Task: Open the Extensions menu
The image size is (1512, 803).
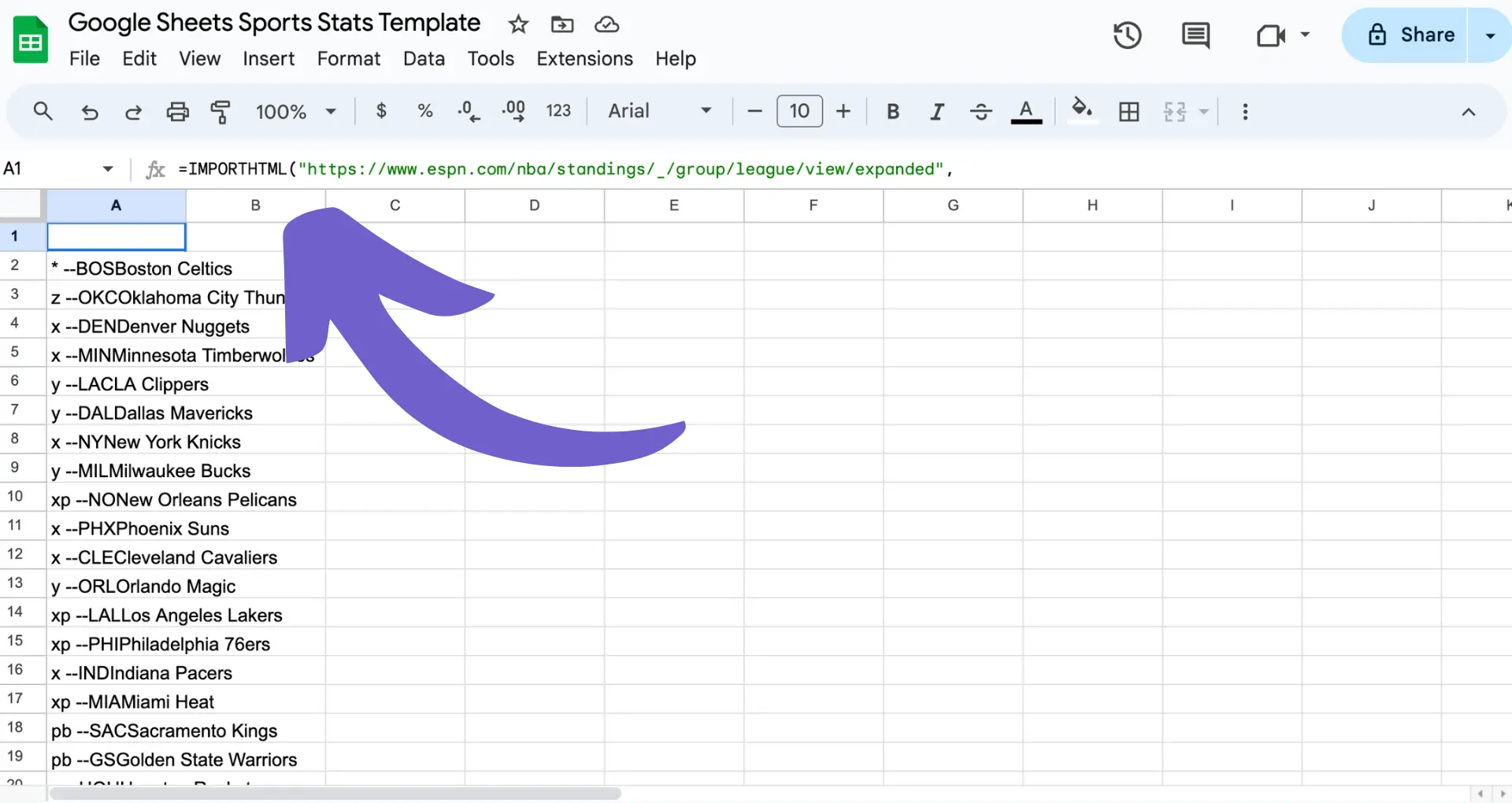Action: [585, 59]
